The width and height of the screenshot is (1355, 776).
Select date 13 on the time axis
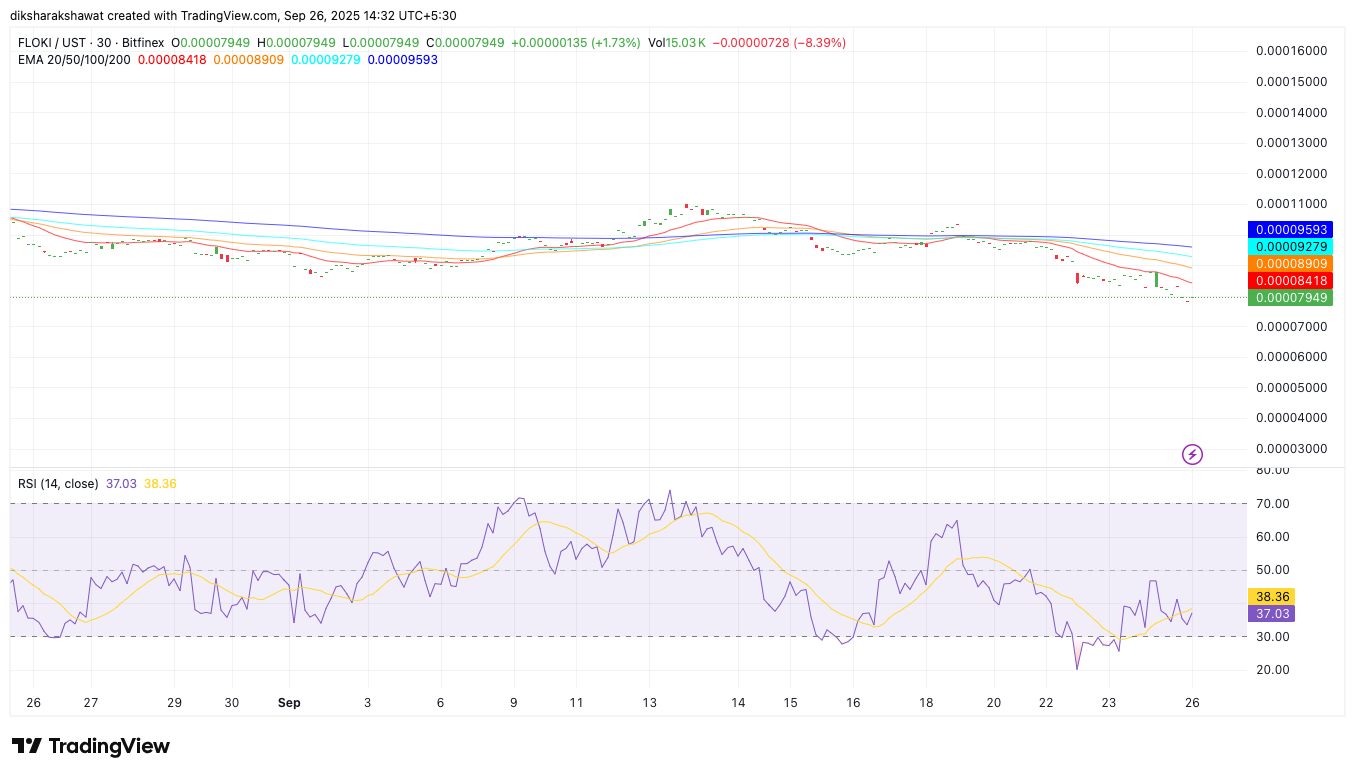[x=649, y=703]
